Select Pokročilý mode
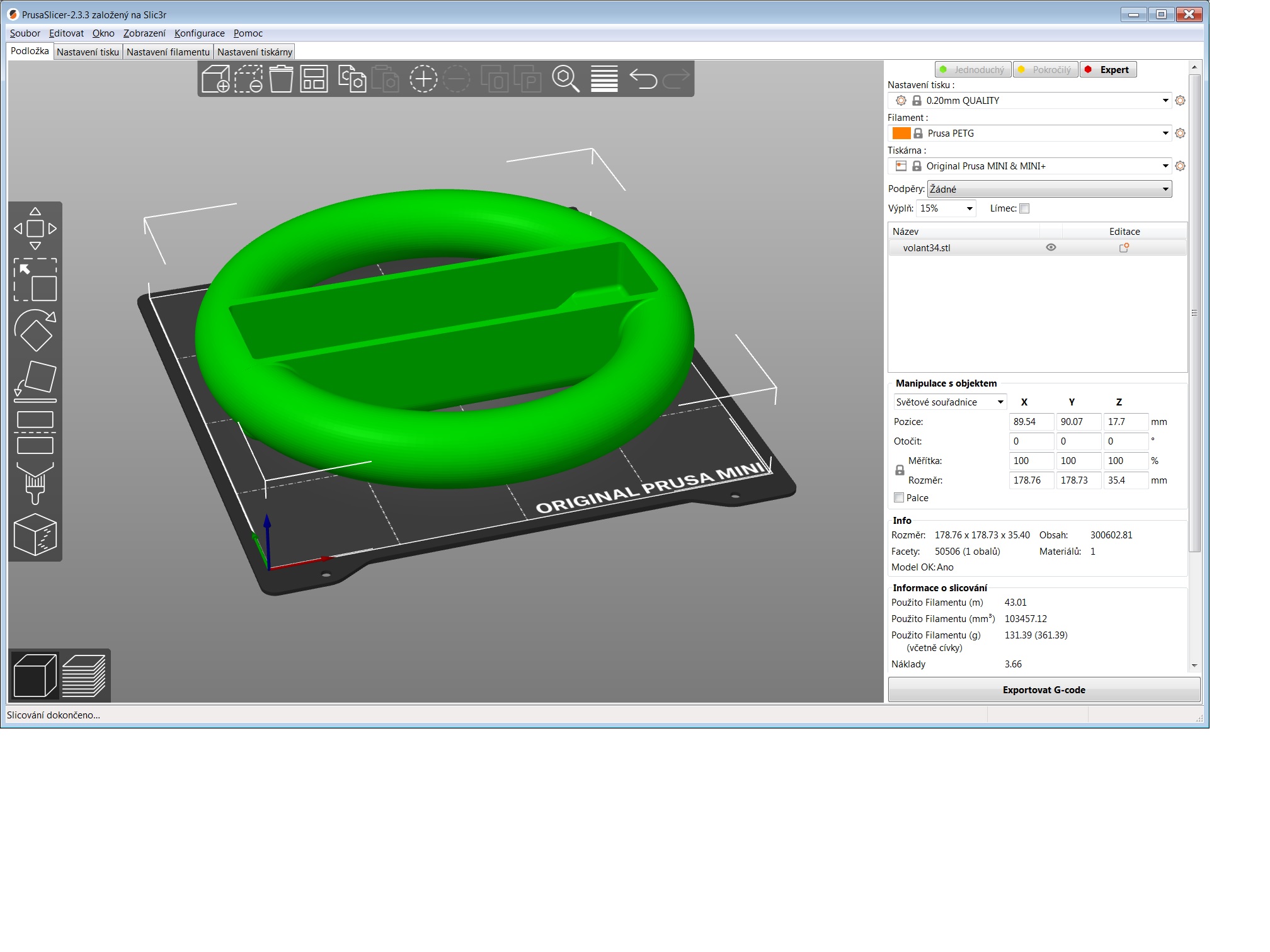Image resolution: width=1270 pixels, height=952 pixels. pyautogui.click(x=1046, y=70)
